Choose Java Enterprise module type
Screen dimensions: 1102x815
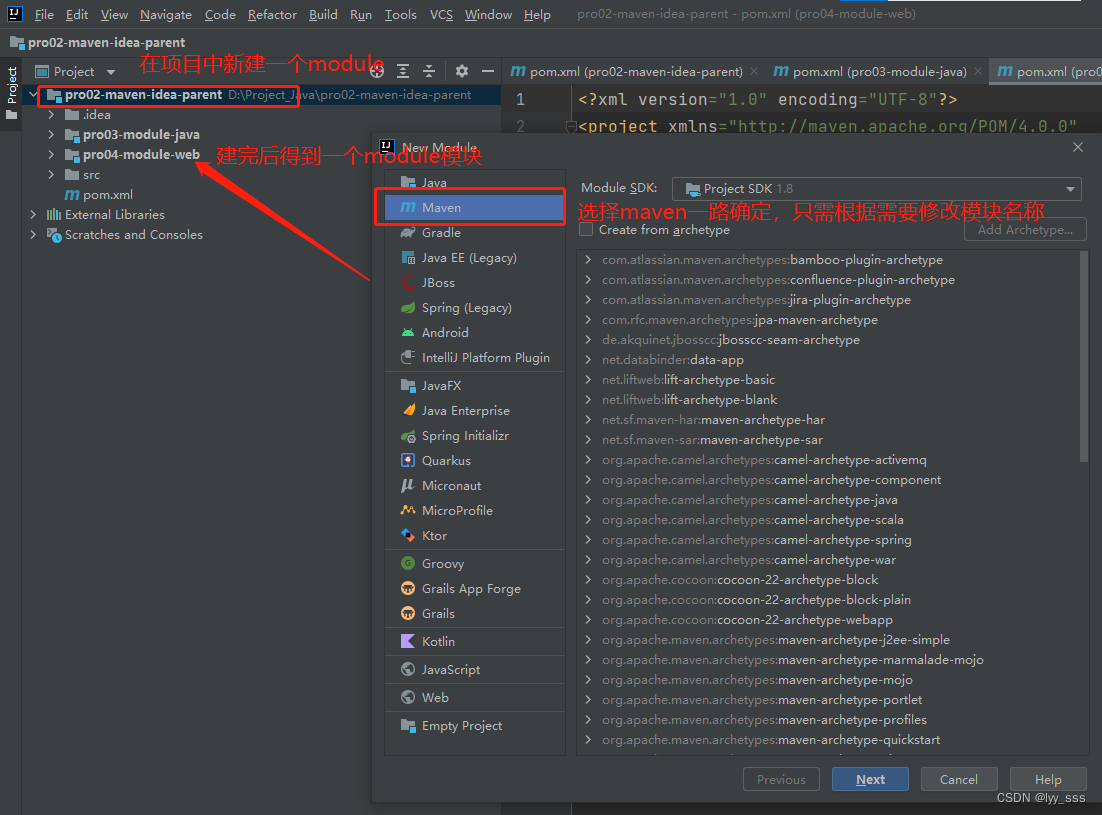[475, 410]
